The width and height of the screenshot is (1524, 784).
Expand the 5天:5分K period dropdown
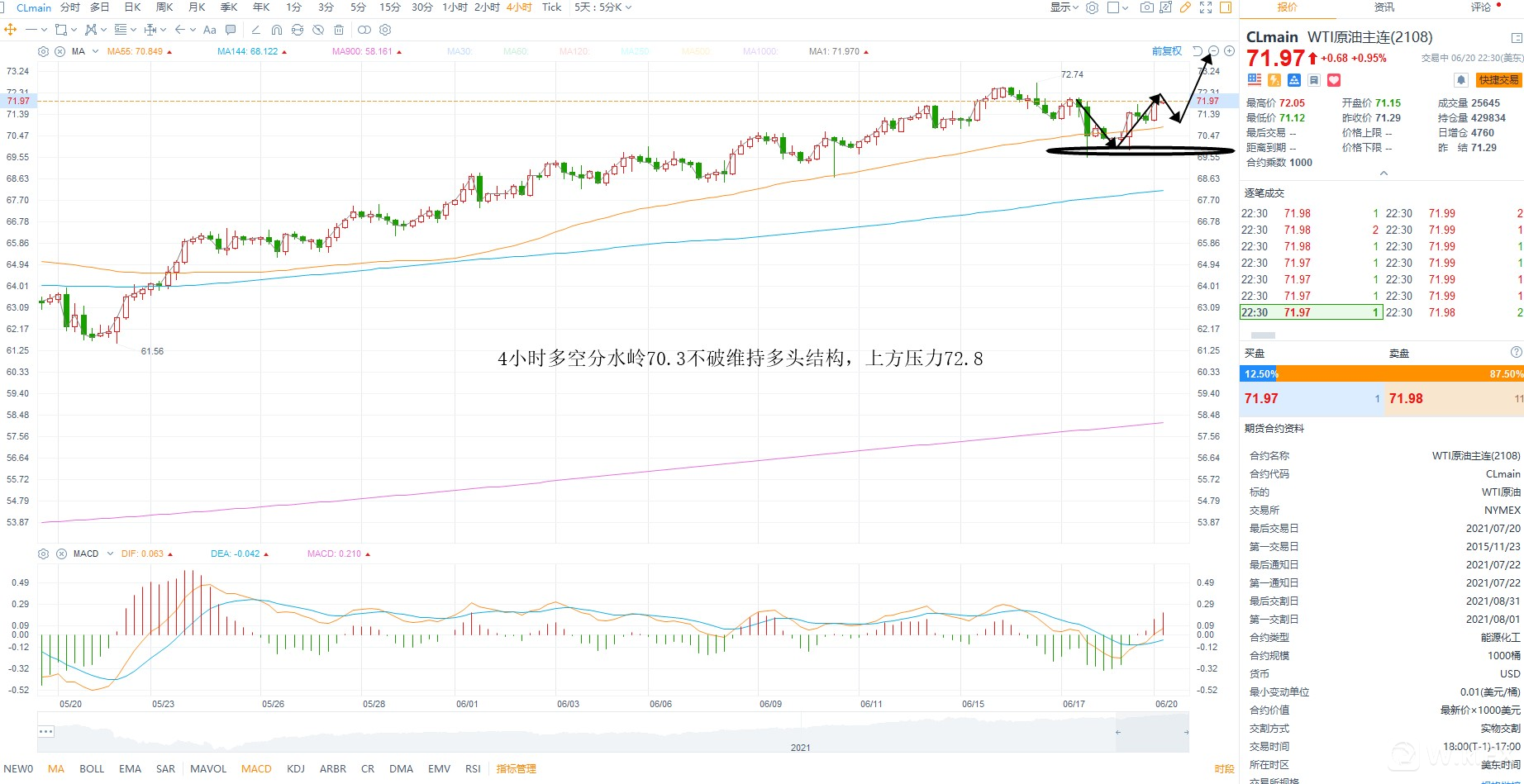[602, 7]
